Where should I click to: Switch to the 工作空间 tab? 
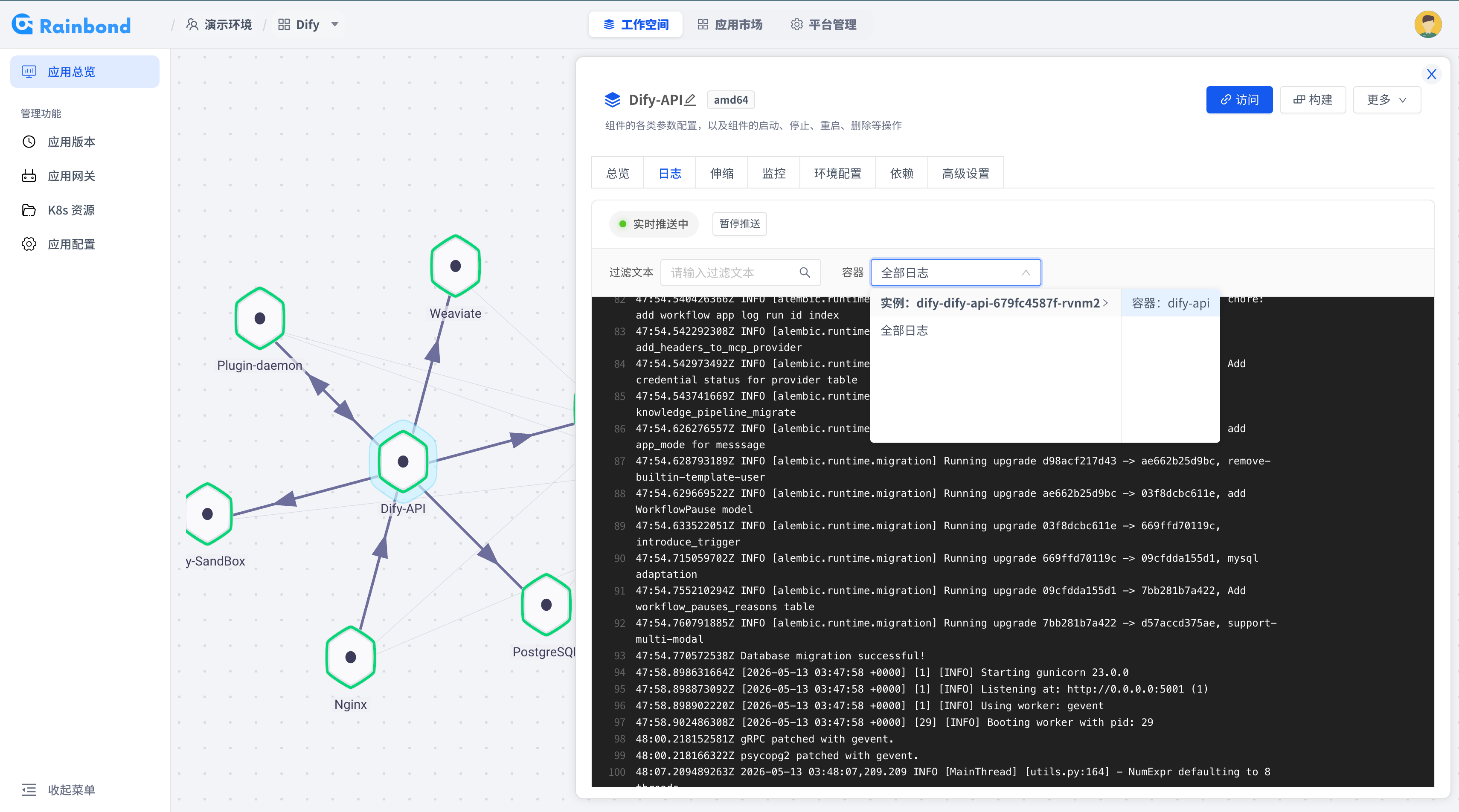(636, 25)
